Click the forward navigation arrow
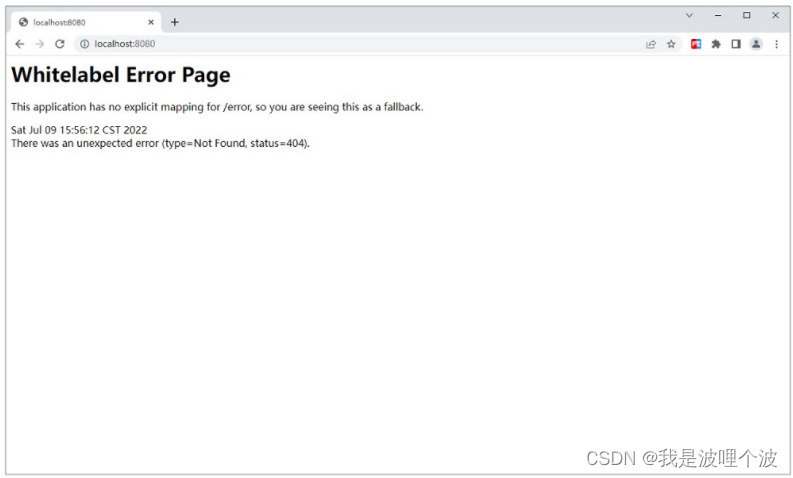The width and height of the screenshot is (793, 478). [39, 44]
